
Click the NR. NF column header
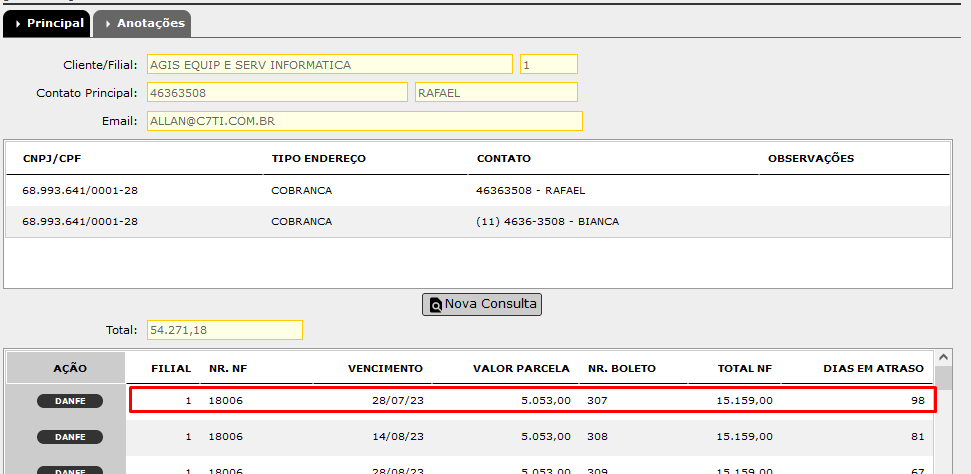click(229, 369)
